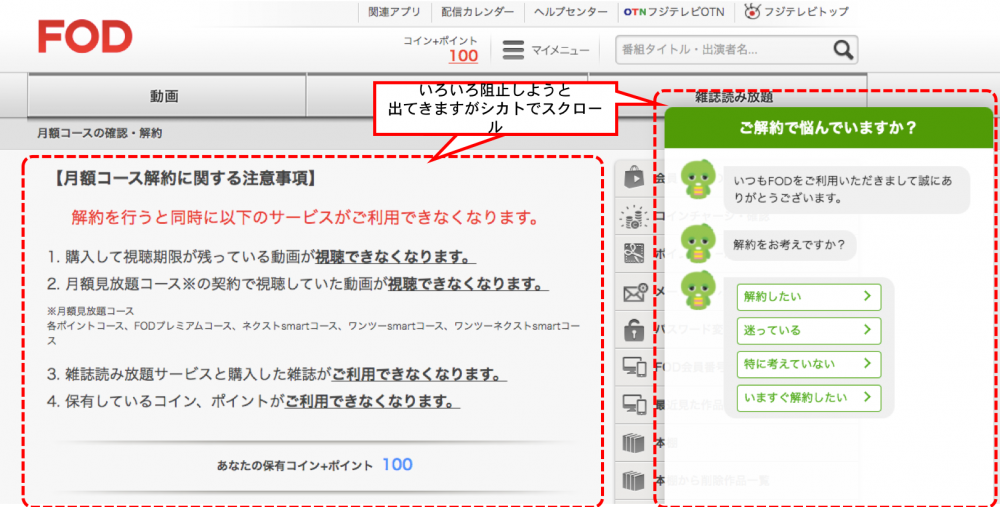Image resolution: width=1000 pixels, height=507 pixels.
Task: Open 関連アプリ in the top bar
Action: [x=394, y=11]
